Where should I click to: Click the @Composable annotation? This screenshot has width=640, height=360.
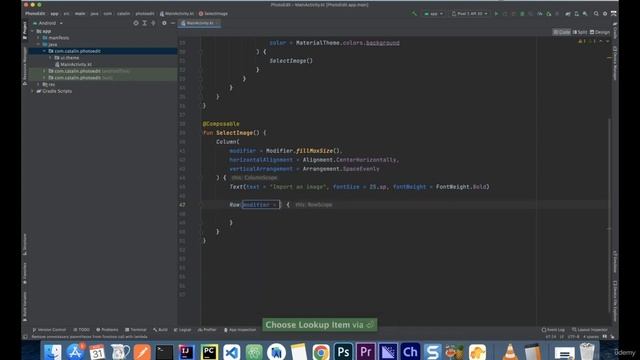221,124
